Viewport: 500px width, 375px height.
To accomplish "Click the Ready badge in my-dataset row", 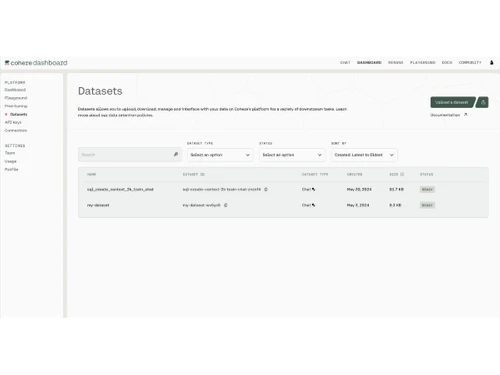I will point(427,205).
